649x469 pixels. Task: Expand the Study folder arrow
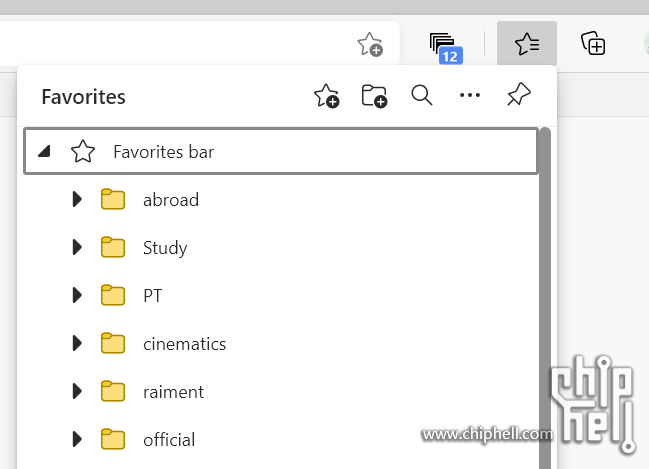tap(77, 247)
